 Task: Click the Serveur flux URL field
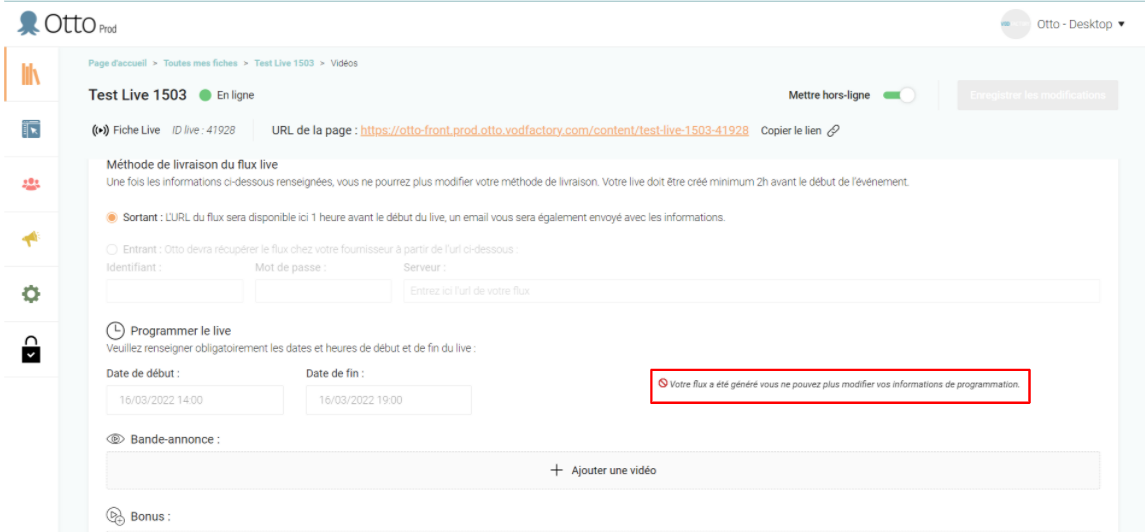pyautogui.click(x=751, y=291)
